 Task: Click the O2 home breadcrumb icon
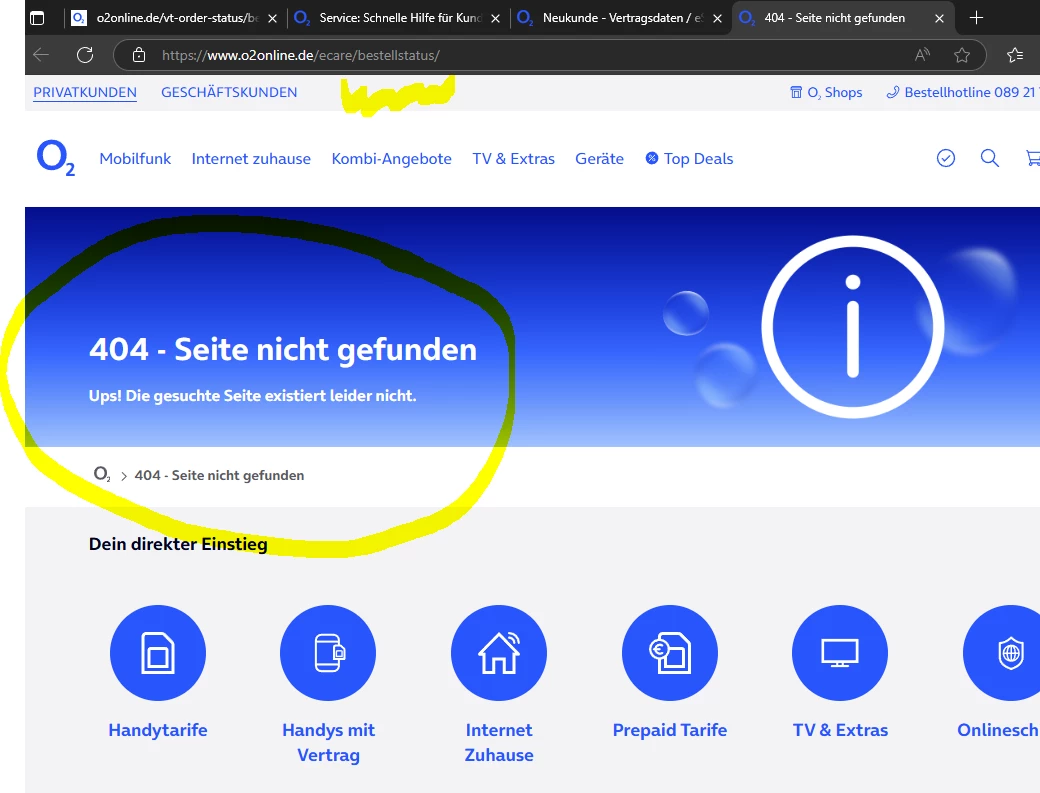coord(102,474)
